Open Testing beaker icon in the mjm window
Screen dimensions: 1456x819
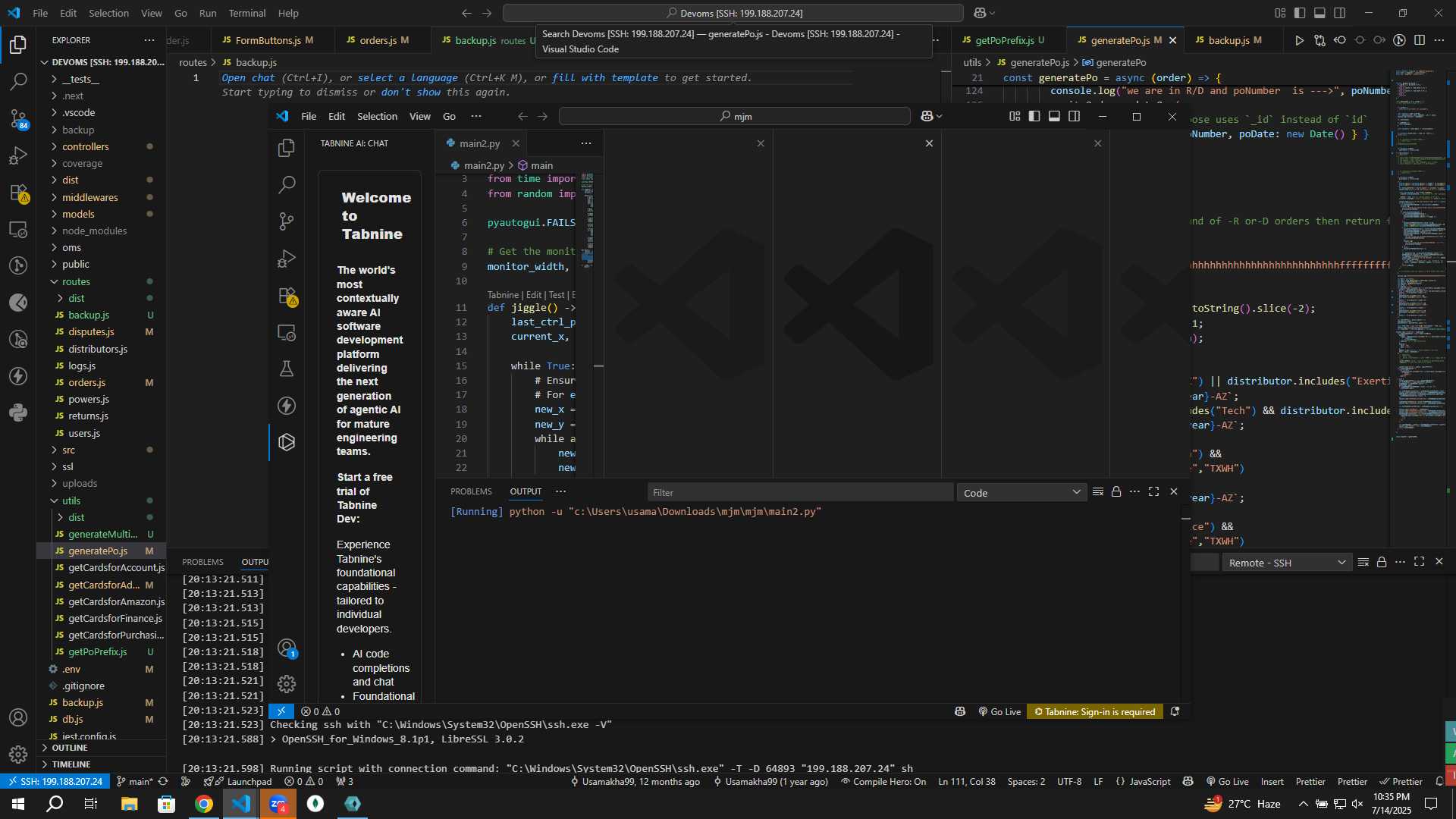point(287,369)
